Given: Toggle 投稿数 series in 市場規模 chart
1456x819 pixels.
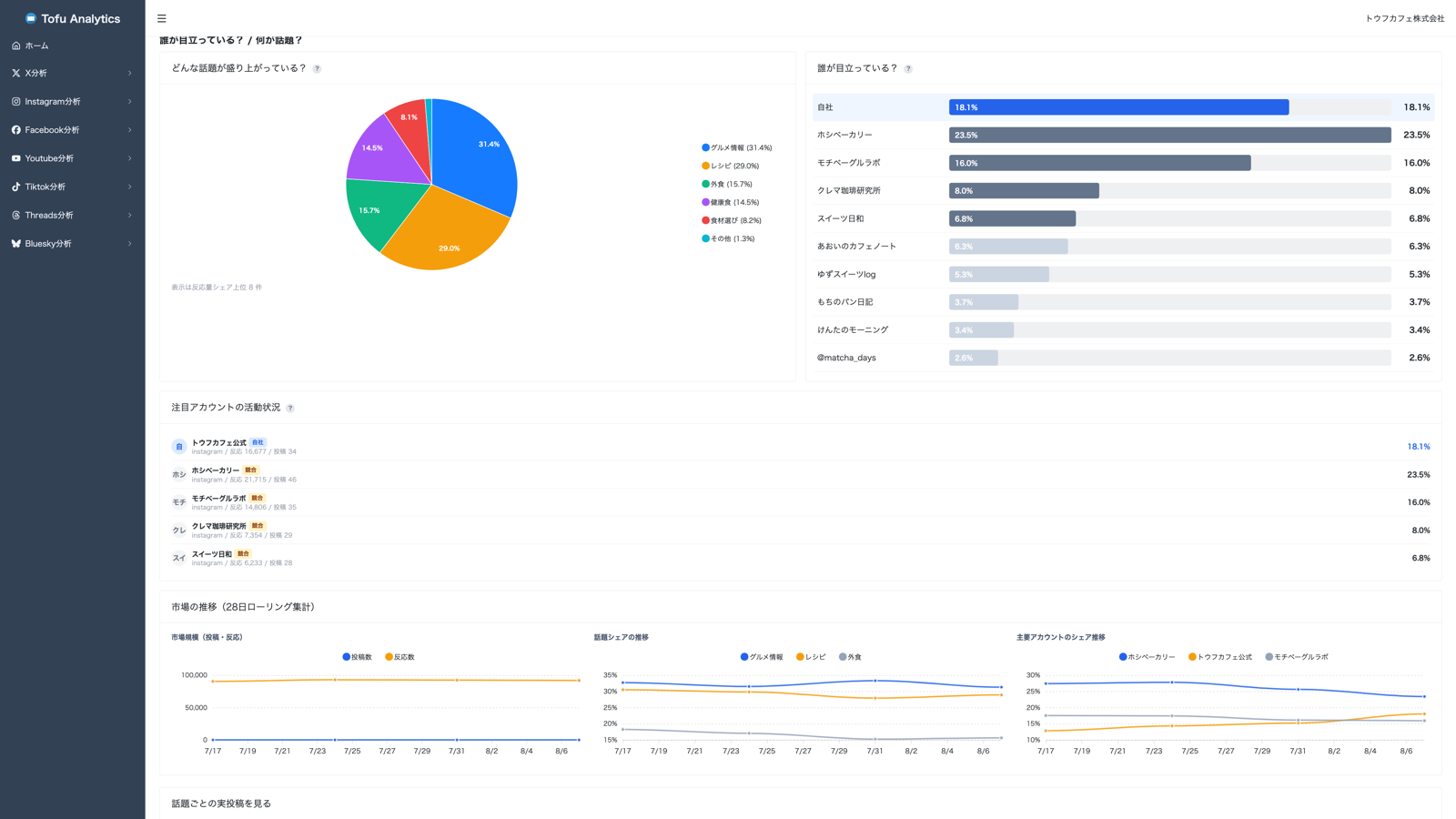Looking at the screenshot, I should tap(358, 657).
